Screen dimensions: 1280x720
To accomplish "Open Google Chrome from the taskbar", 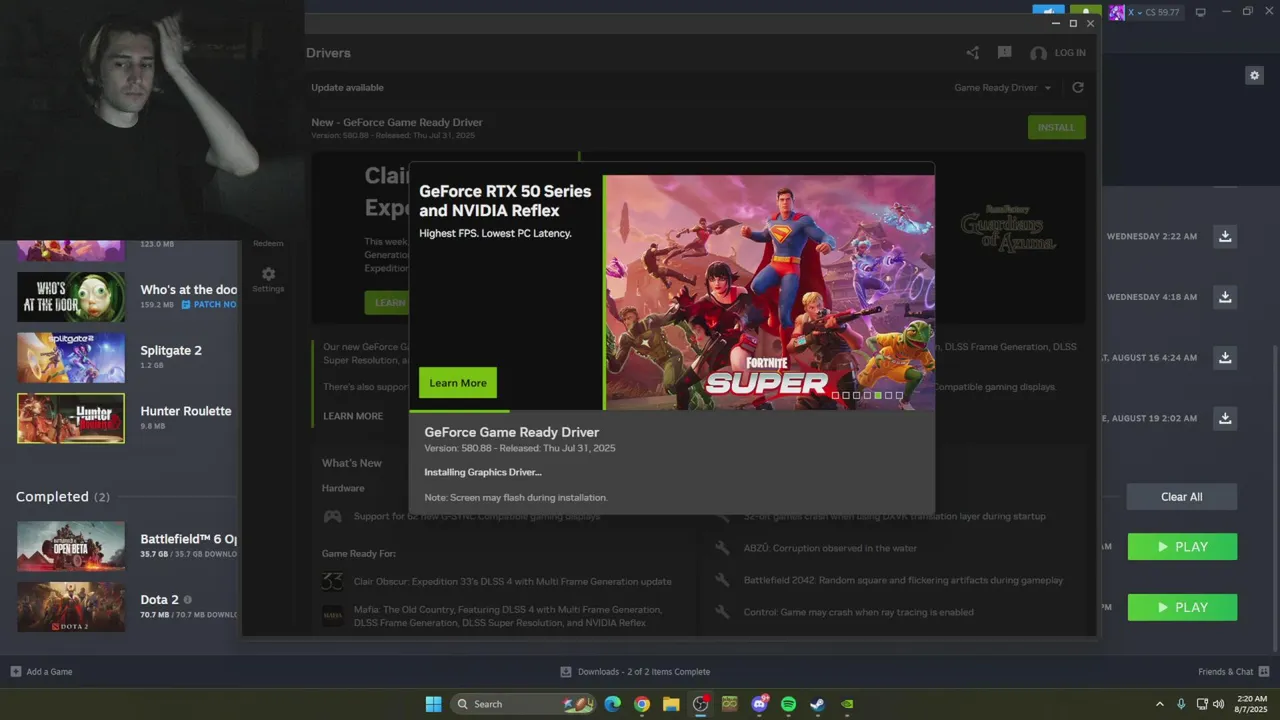I will pos(642,704).
